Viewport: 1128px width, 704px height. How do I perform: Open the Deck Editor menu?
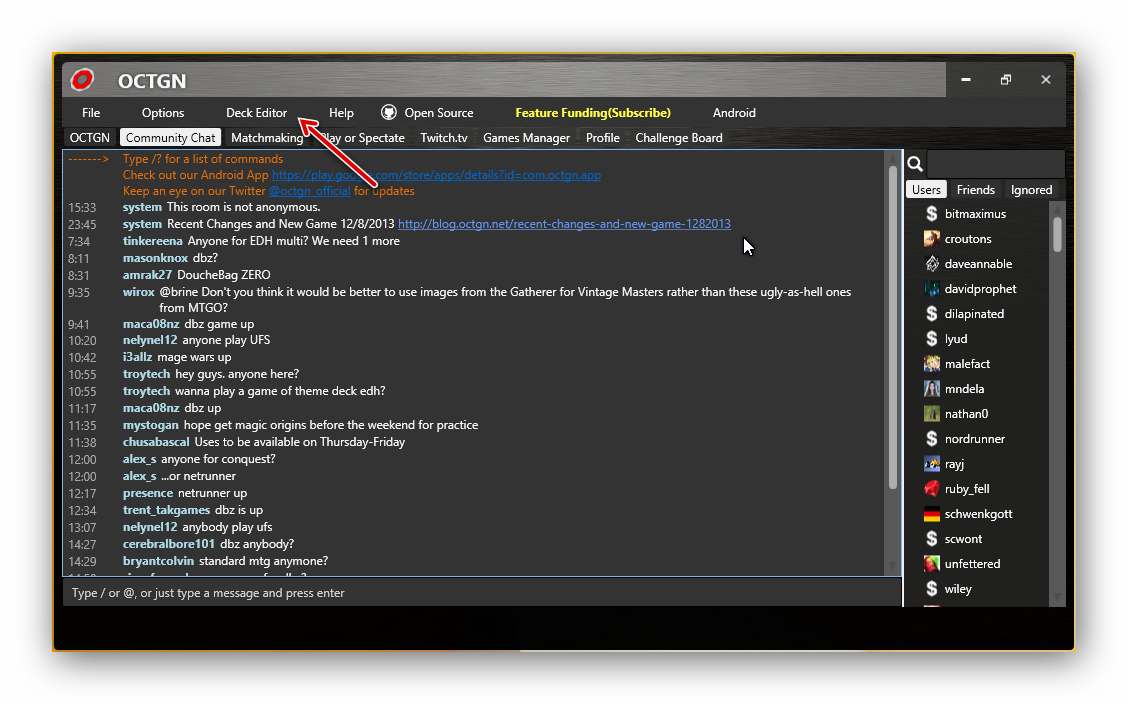pyautogui.click(x=256, y=113)
